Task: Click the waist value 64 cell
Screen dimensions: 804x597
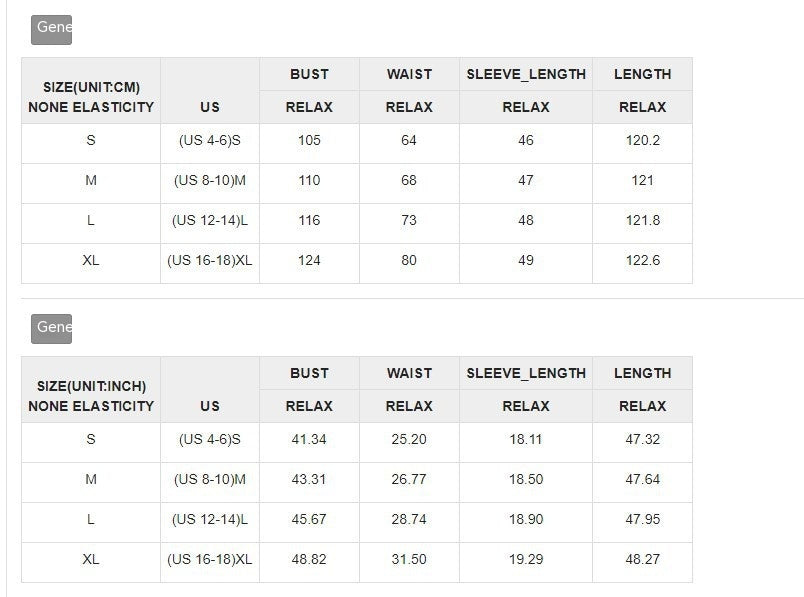Action: 409,141
